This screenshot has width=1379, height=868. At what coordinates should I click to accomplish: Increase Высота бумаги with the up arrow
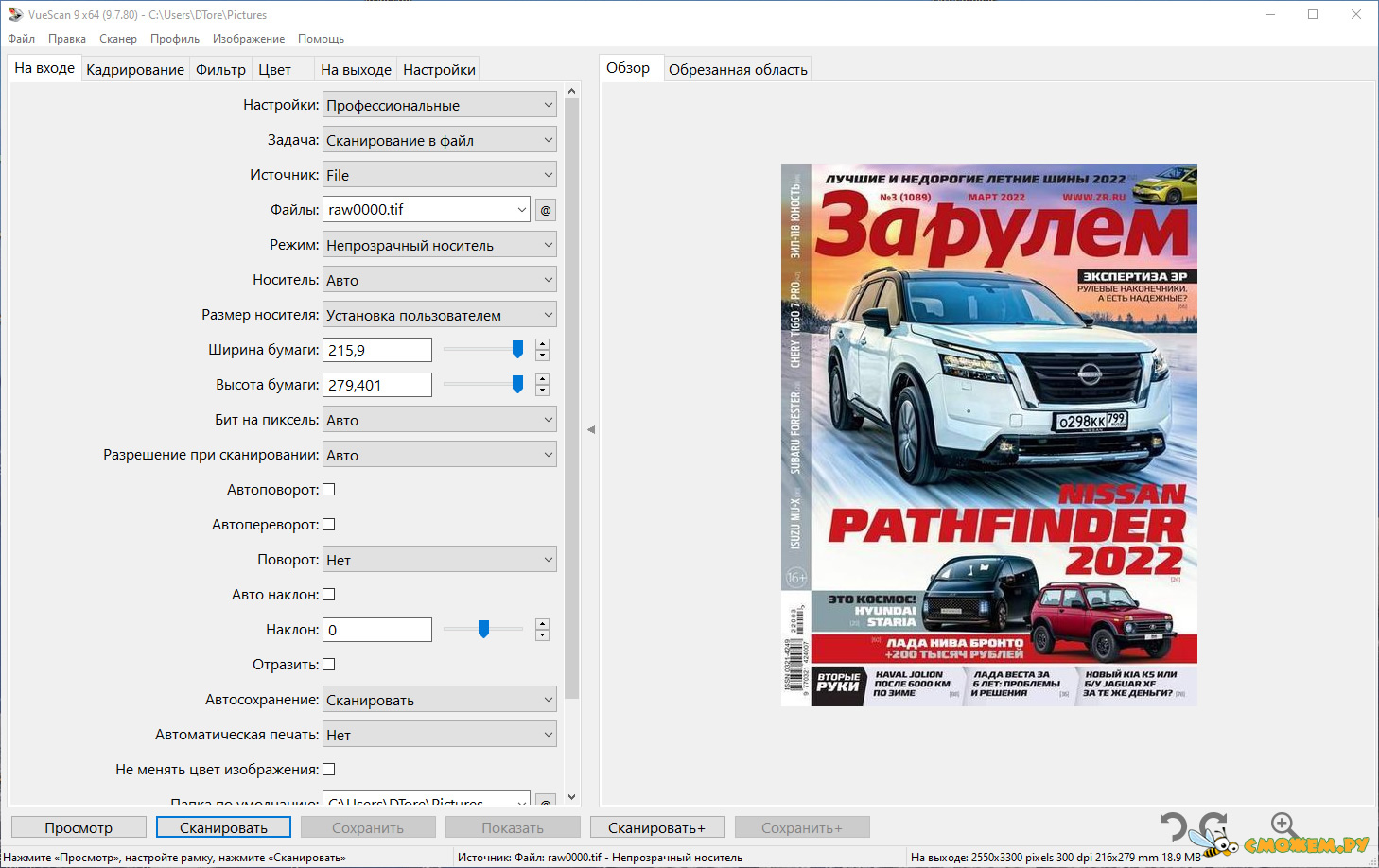[x=542, y=379]
